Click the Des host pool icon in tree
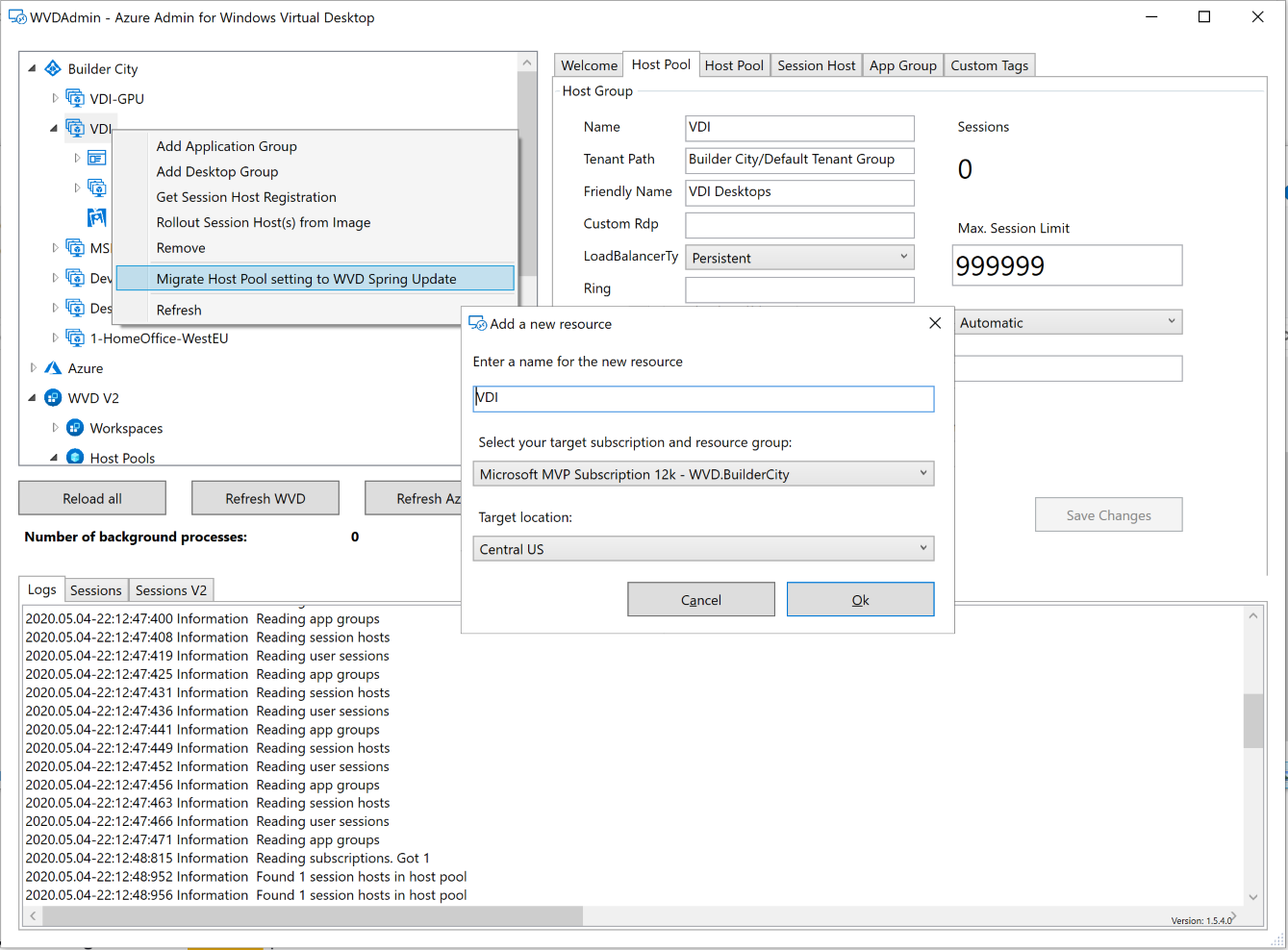The image size is (1288, 950). (75, 308)
